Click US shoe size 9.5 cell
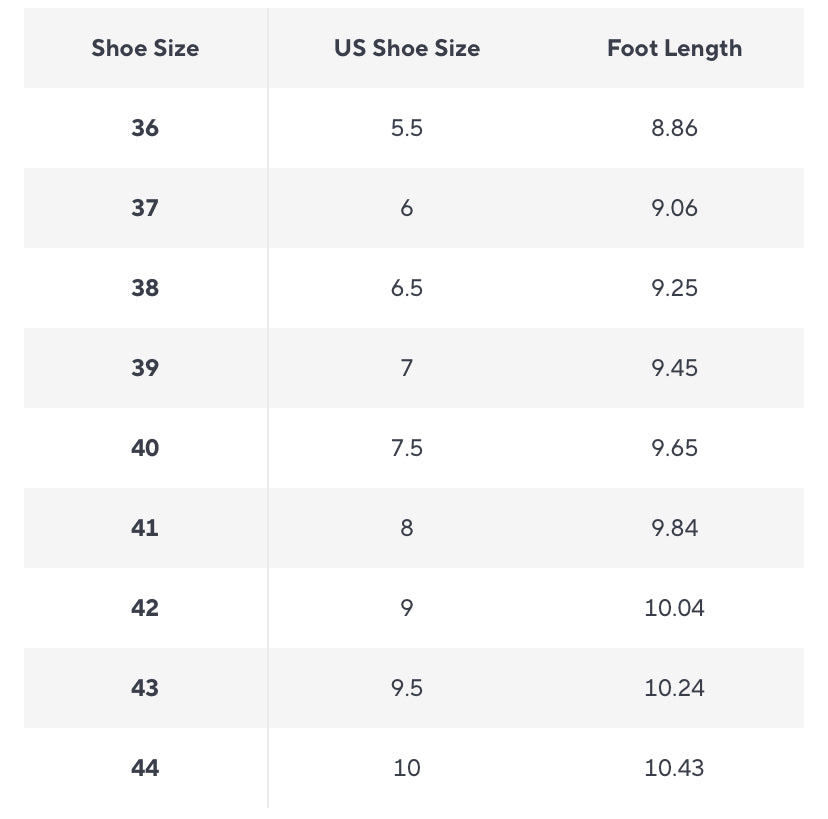Screen dimensions: 828x819 coord(407,688)
